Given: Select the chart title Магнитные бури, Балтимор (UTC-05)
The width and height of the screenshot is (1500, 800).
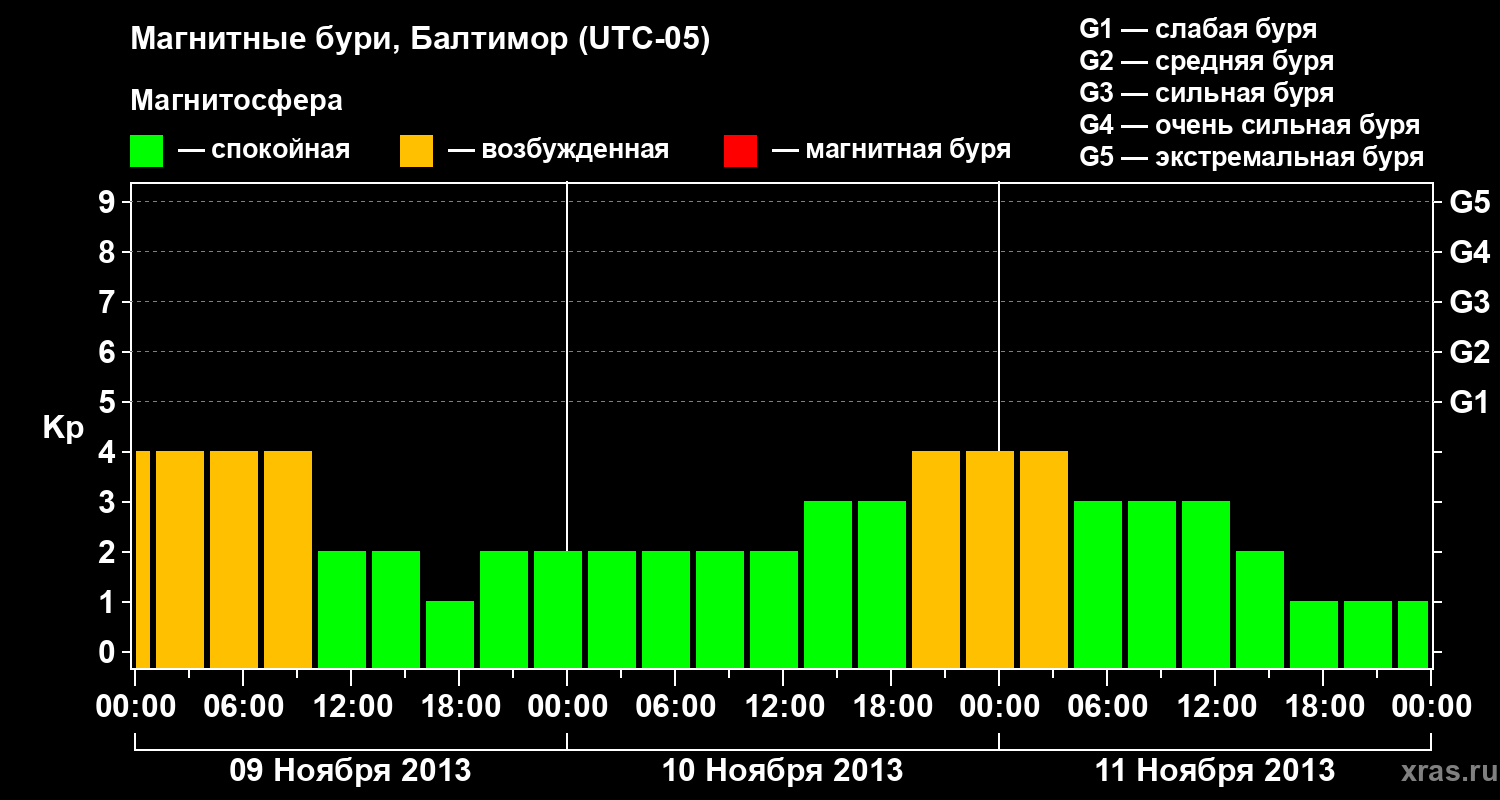Looking at the screenshot, I should (420, 40).
